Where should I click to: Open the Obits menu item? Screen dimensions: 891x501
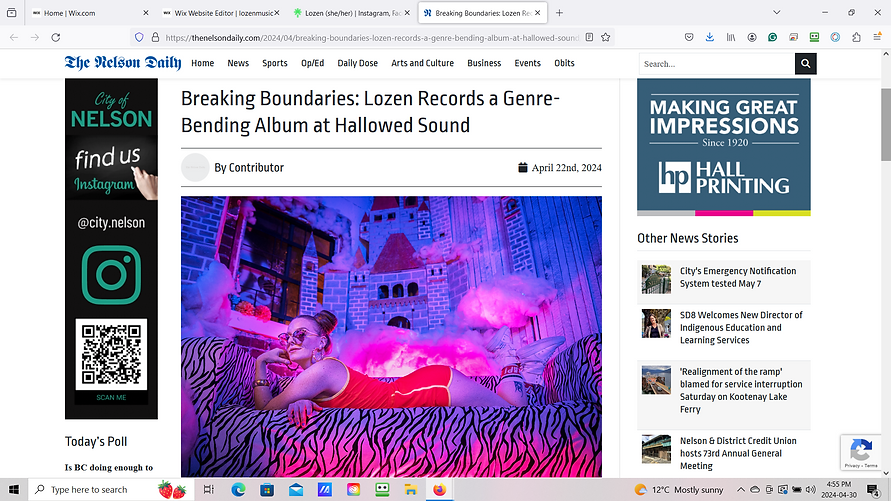[564, 63]
